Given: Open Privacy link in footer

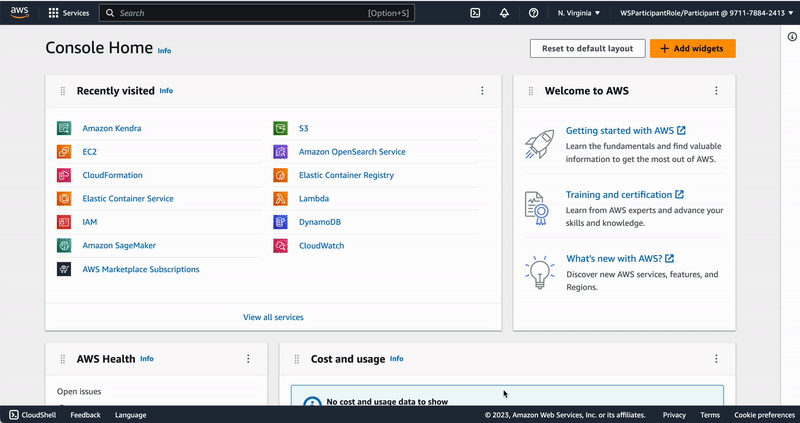Looking at the screenshot, I should tap(674, 415).
